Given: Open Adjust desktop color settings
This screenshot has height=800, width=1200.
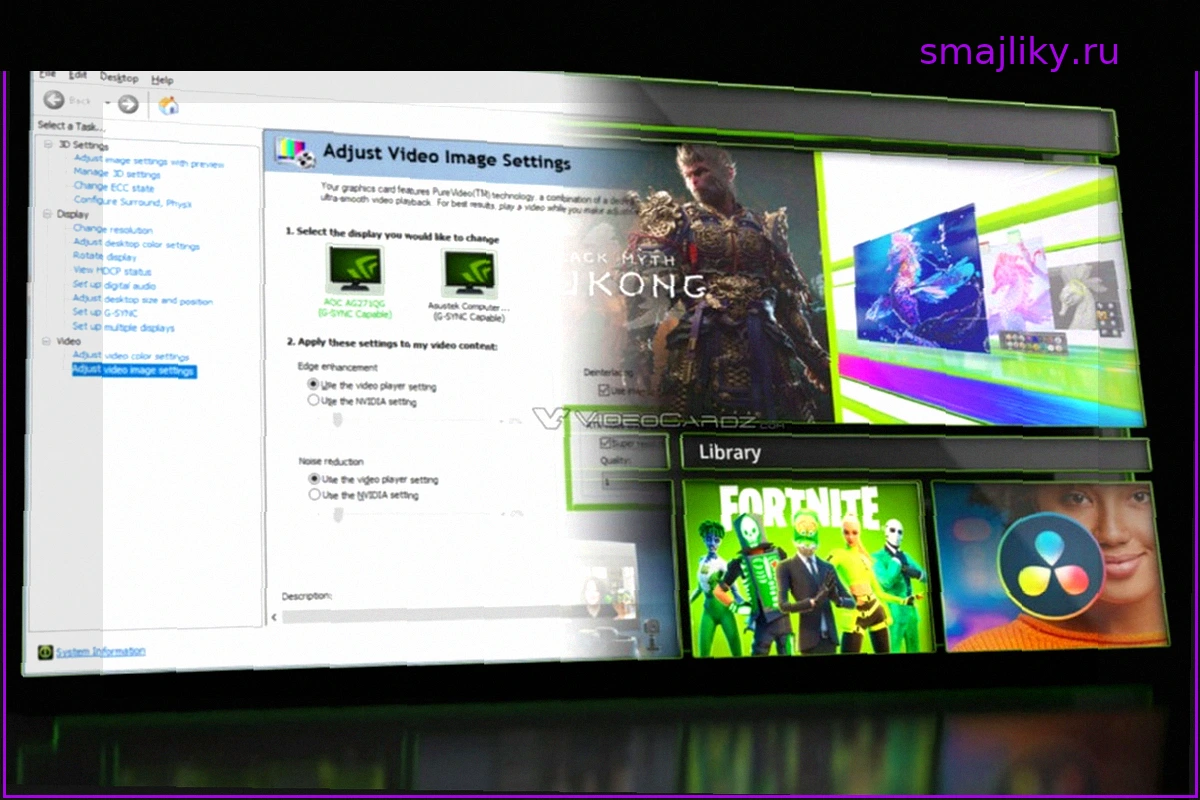Looking at the screenshot, I should pyautogui.click(x=137, y=244).
